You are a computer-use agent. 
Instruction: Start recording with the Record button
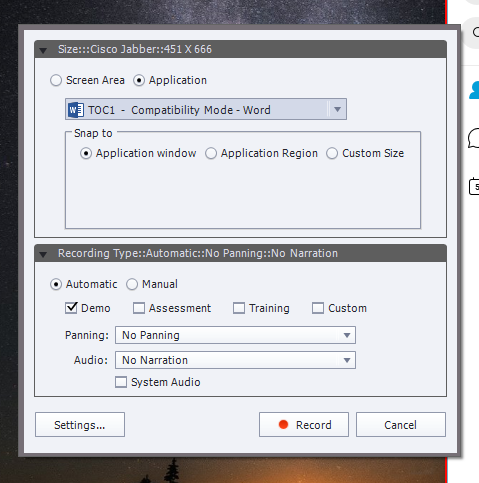click(x=304, y=425)
